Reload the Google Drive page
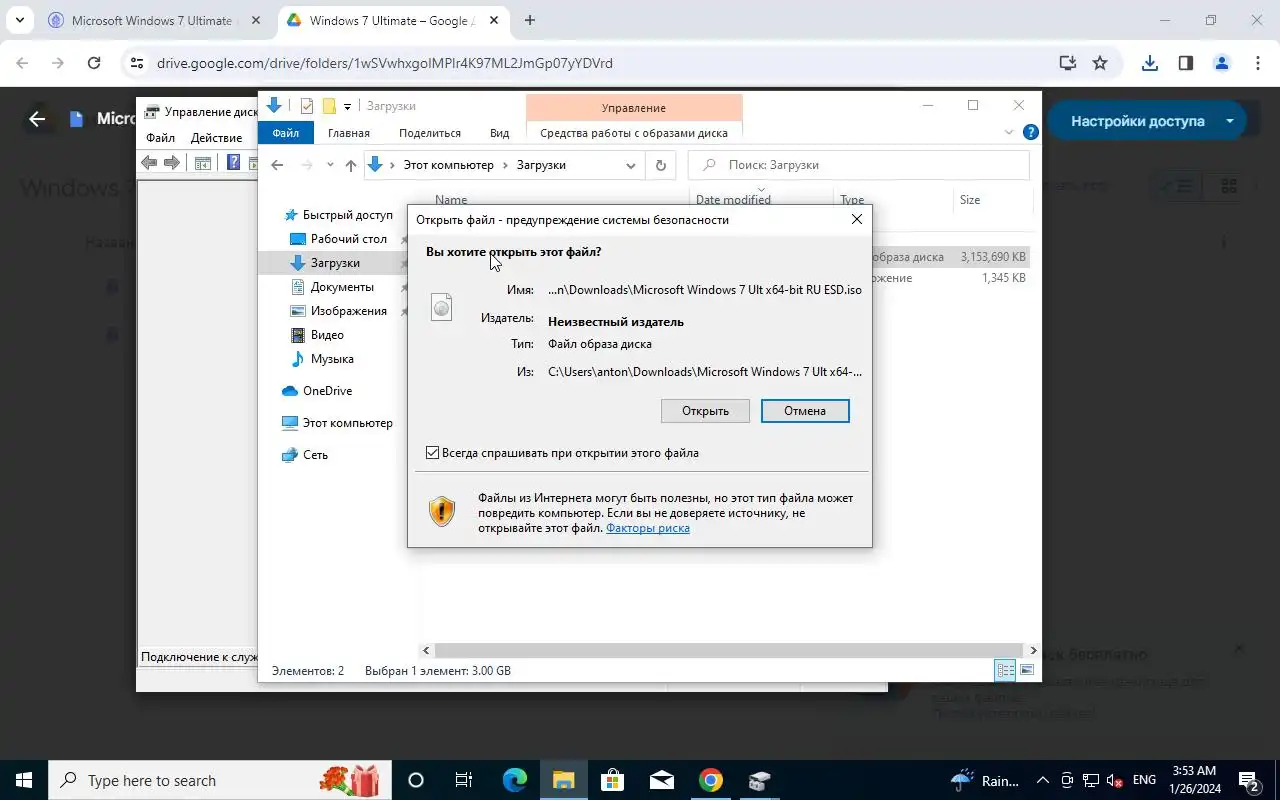Image resolution: width=1280 pixels, height=800 pixels. coord(94,63)
